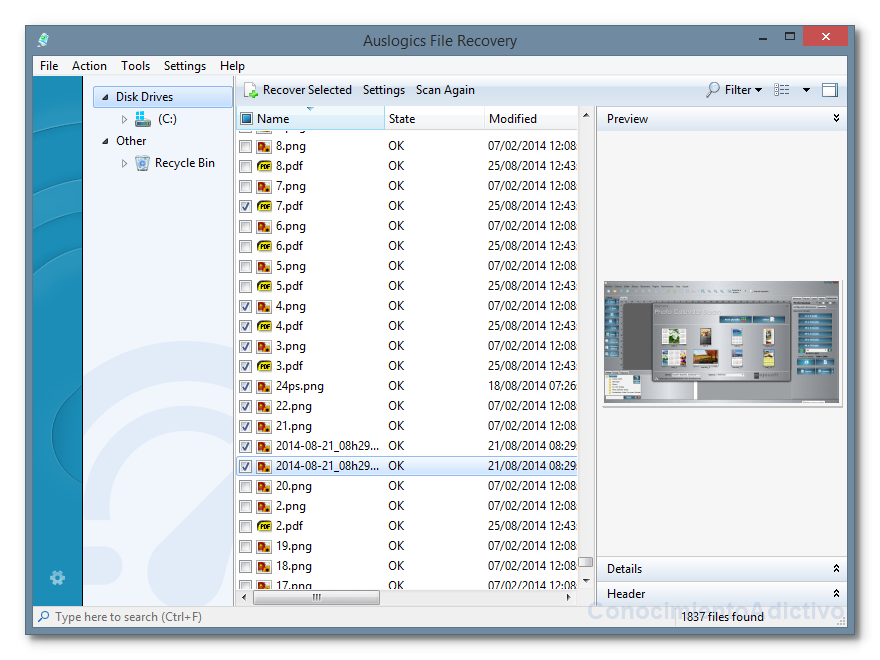
Task: Expand the Recycle Bin node
Action: pos(124,163)
